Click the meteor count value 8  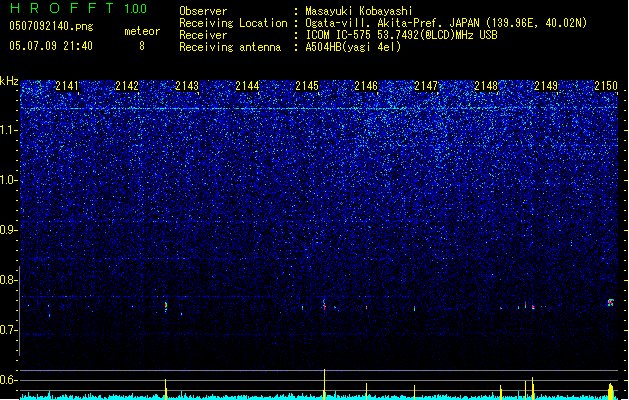point(142,46)
